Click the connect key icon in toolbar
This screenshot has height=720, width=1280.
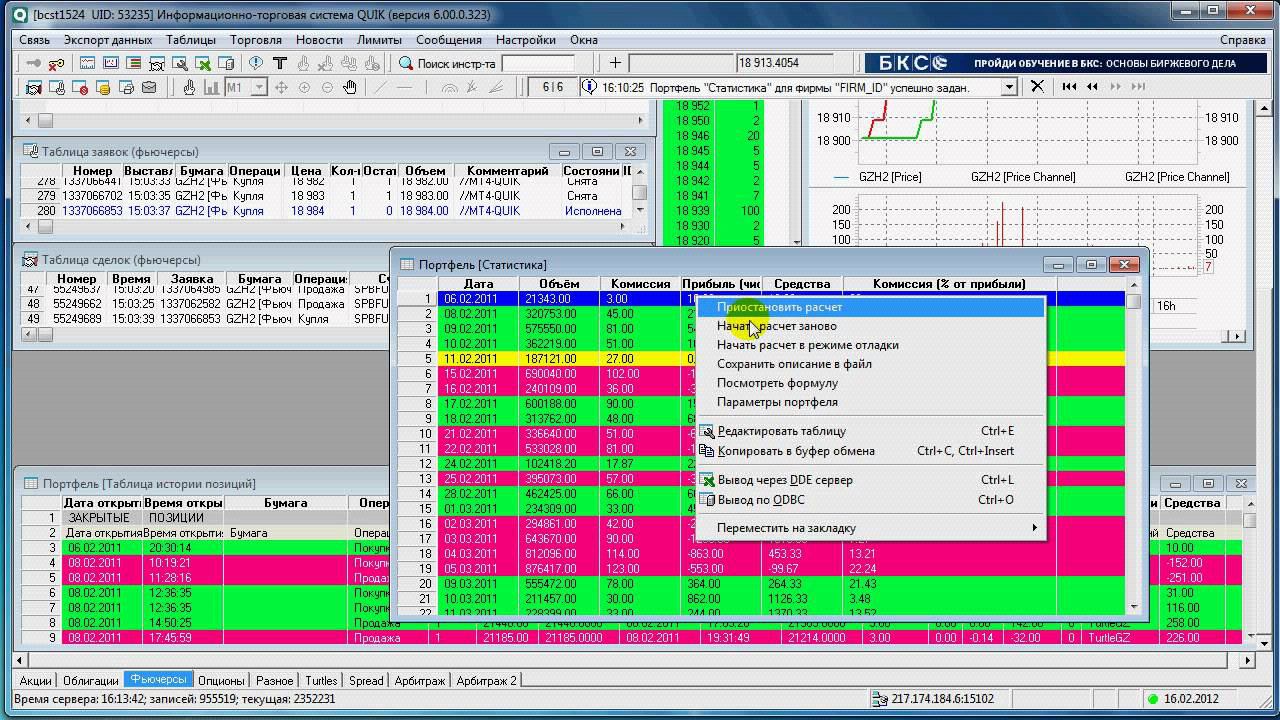33,63
